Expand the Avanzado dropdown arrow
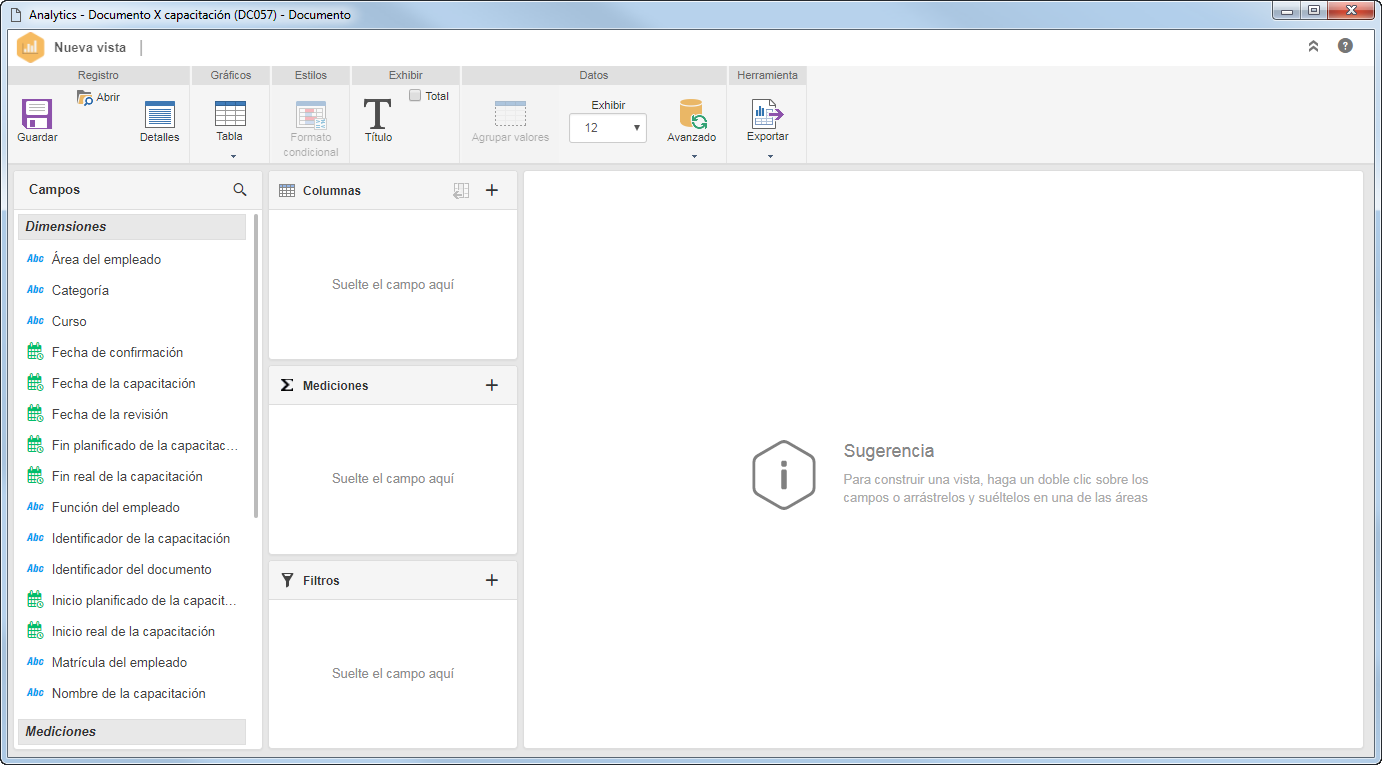Image resolution: width=1382 pixels, height=765 pixels. point(693,156)
